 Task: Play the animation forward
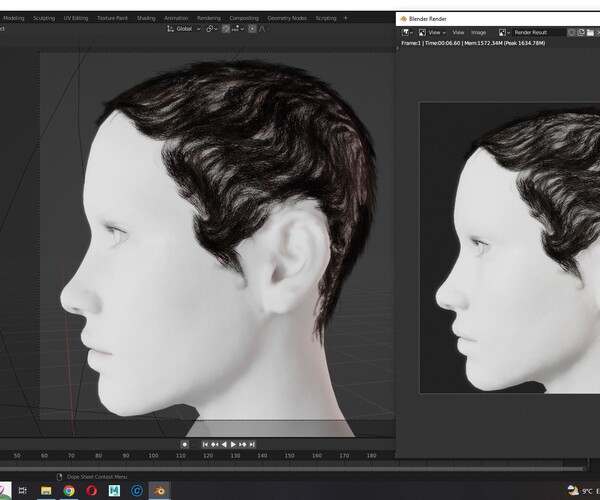(233, 445)
